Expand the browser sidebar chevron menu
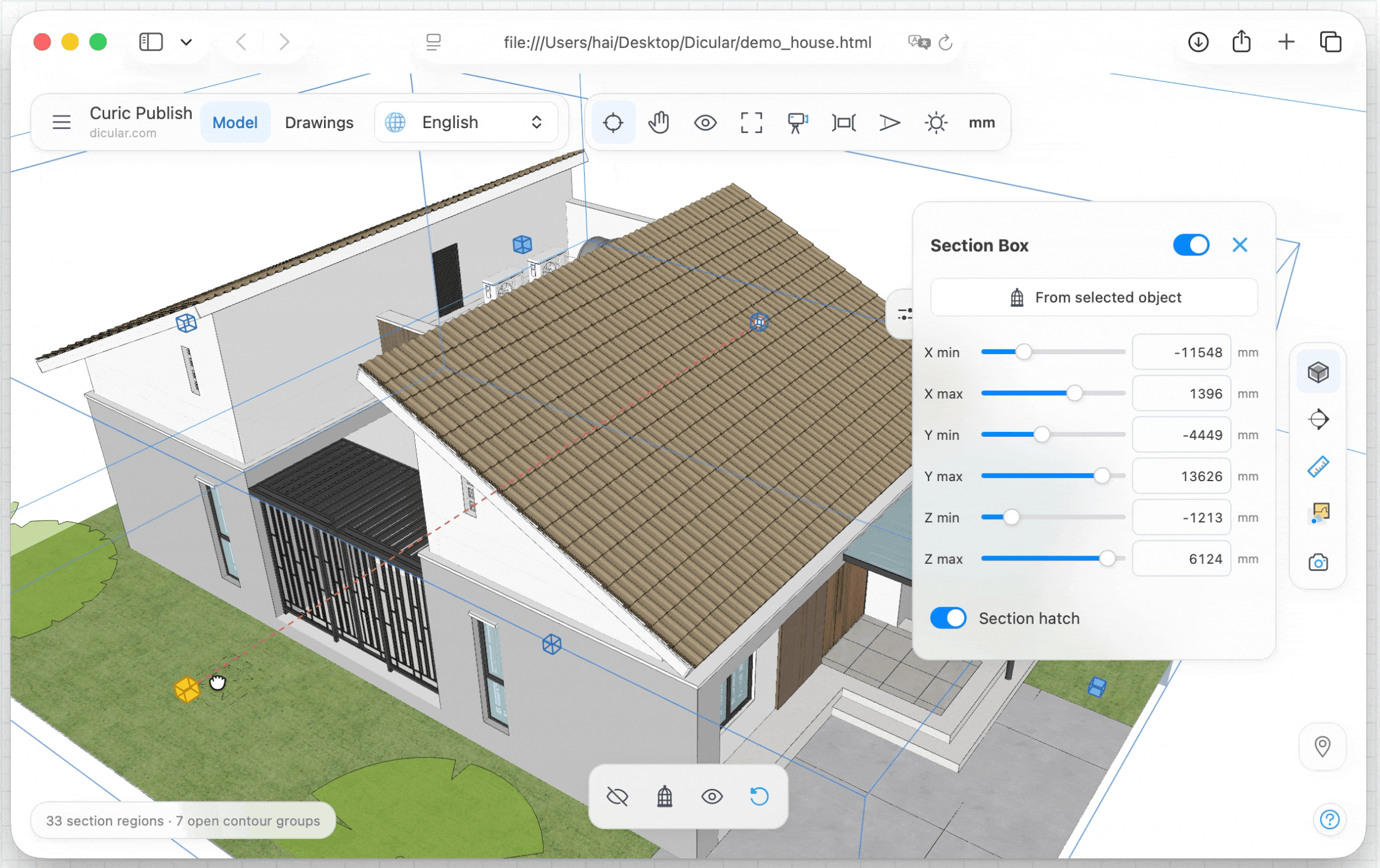Image resolution: width=1380 pixels, height=868 pixels. pos(186,42)
